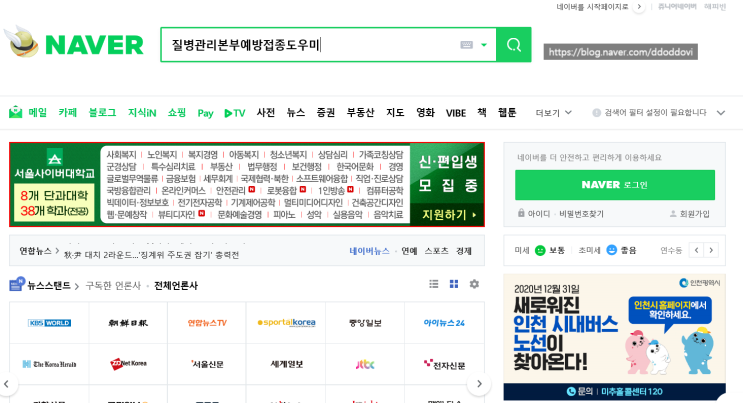The width and height of the screenshot is (743, 403).
Task: Open sportalkorea press tile
Action: (x=286, y=323)
